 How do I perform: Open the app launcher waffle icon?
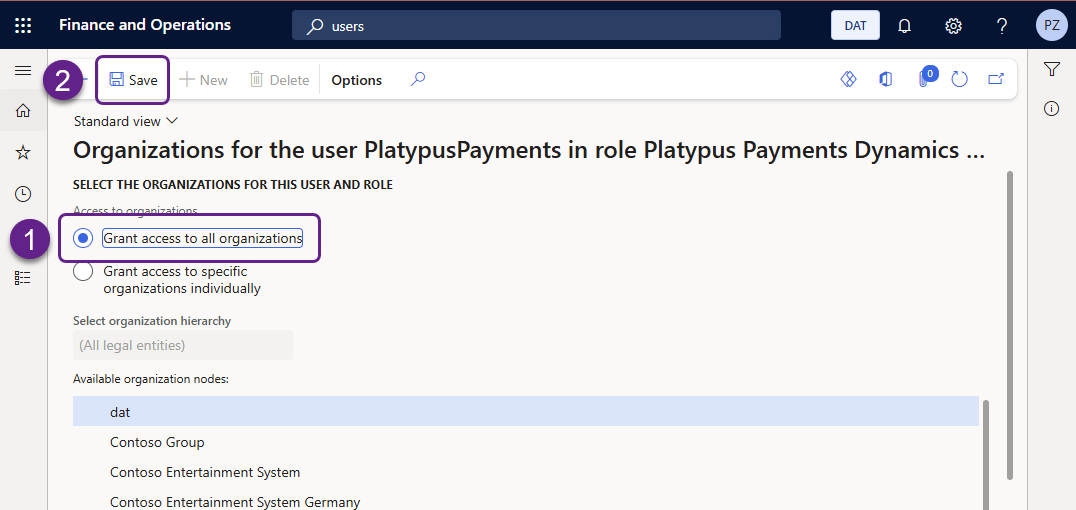[x=23, y=25]
